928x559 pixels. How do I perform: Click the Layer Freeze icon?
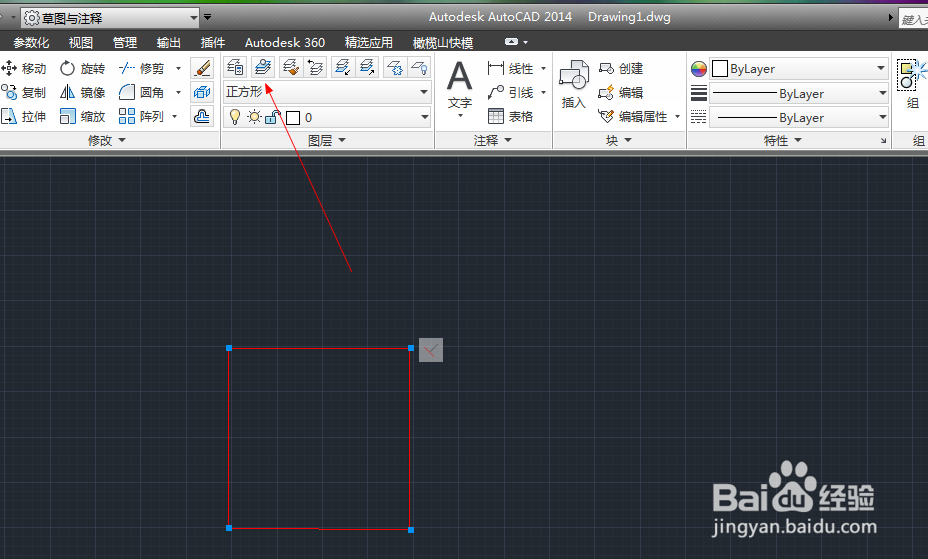(x=394, y=67)
